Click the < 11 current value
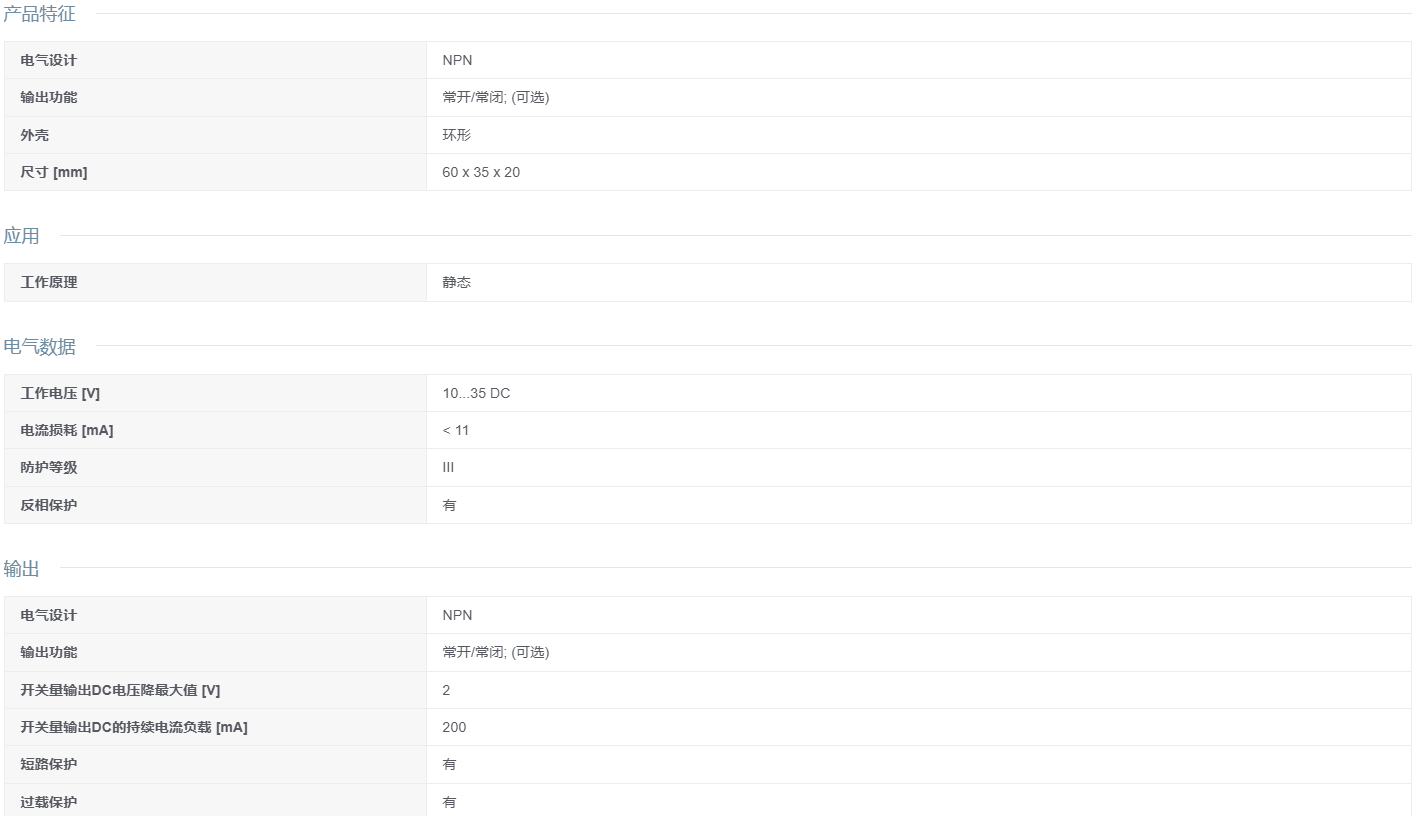This screenshot has width=1421, height=816. pos(455,430)
